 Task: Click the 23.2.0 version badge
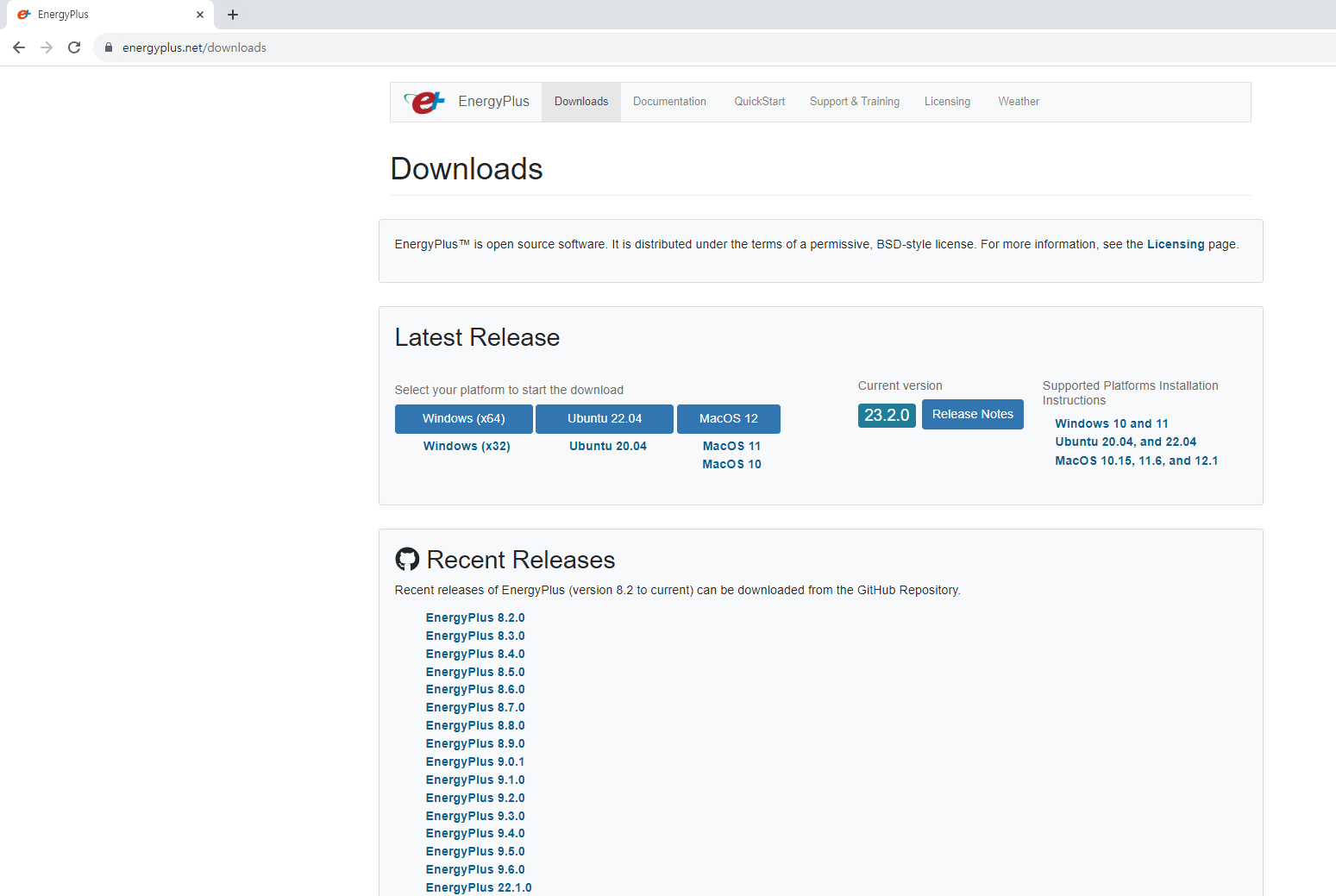(887, 415)
